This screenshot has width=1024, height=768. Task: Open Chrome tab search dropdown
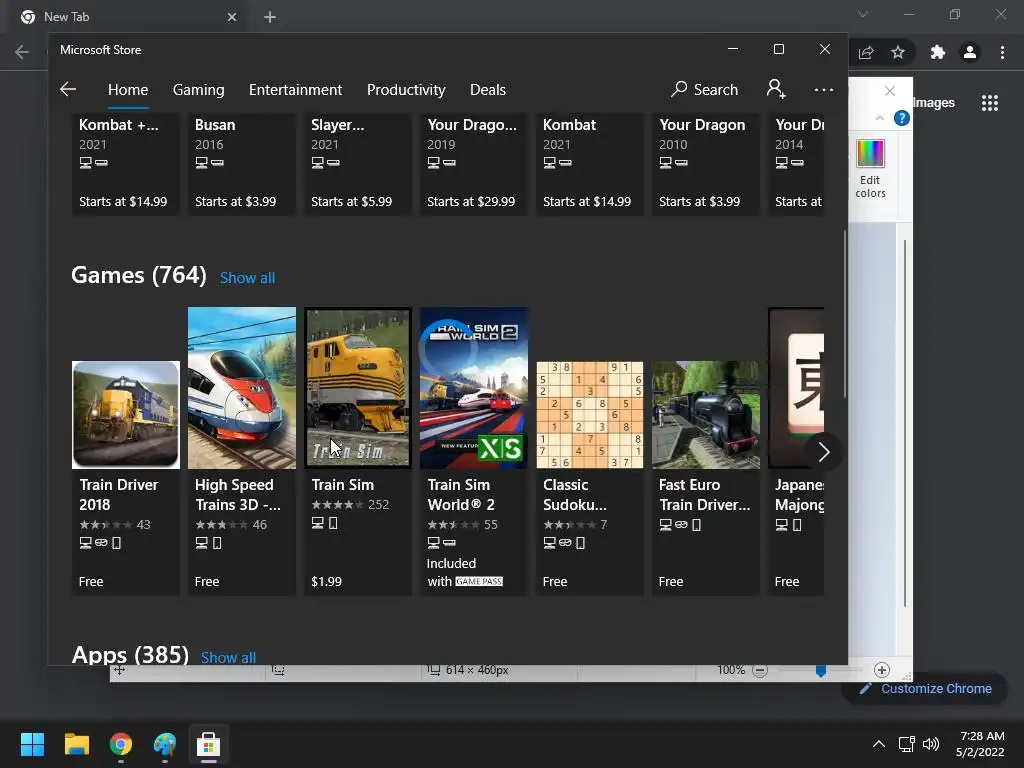tap(863, 14)
